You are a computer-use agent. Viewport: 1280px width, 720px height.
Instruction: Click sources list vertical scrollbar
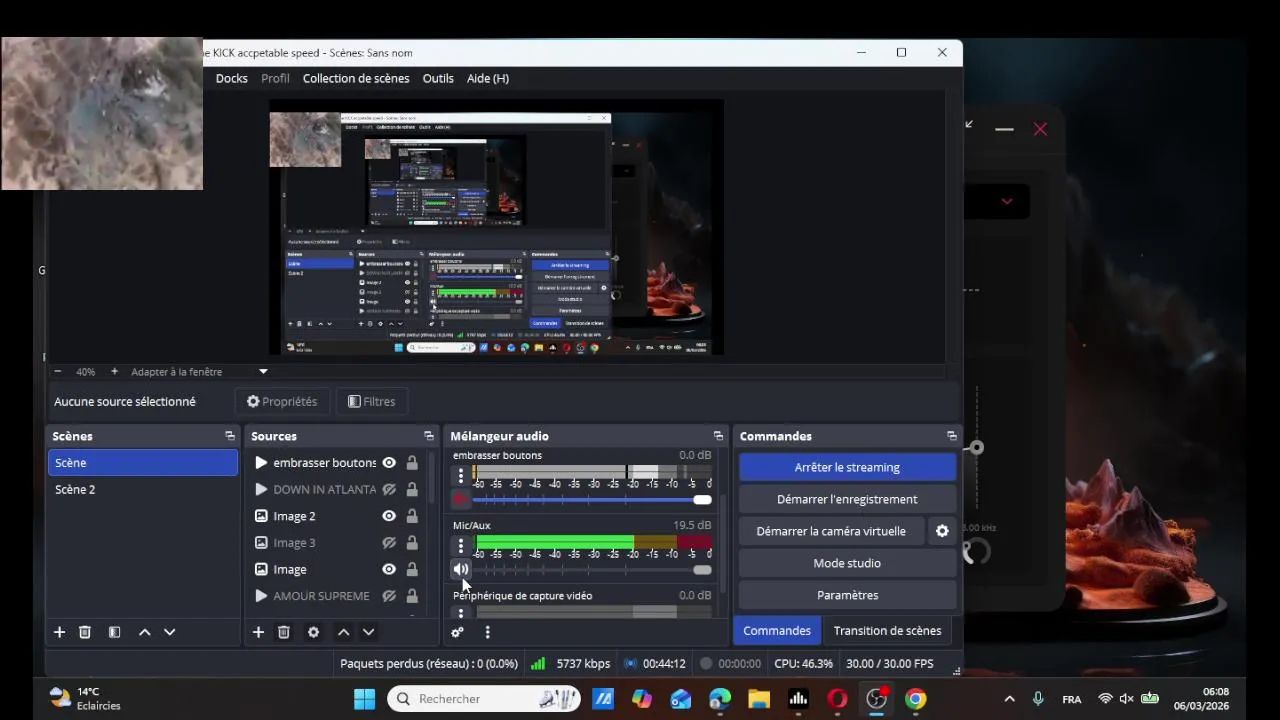pyautogui.click(x=433, y=480)
